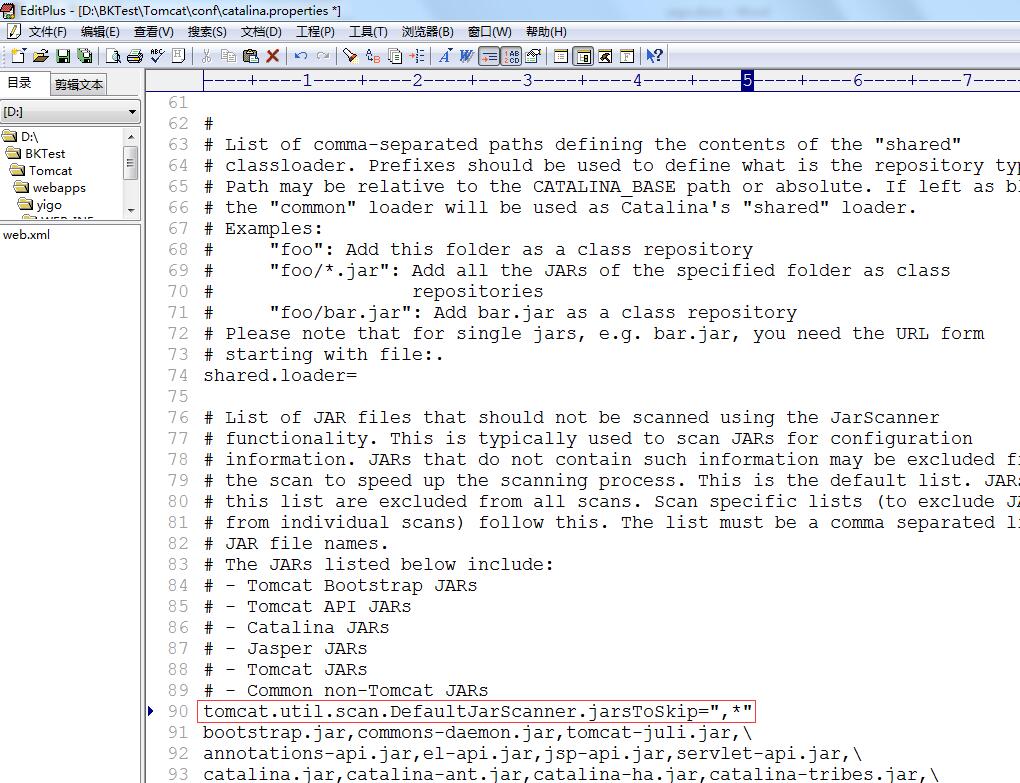The width and height of the screenshot is (1020, 783).
Task: Open the 工程(P) menu
Action: click(x=315, y=32)
